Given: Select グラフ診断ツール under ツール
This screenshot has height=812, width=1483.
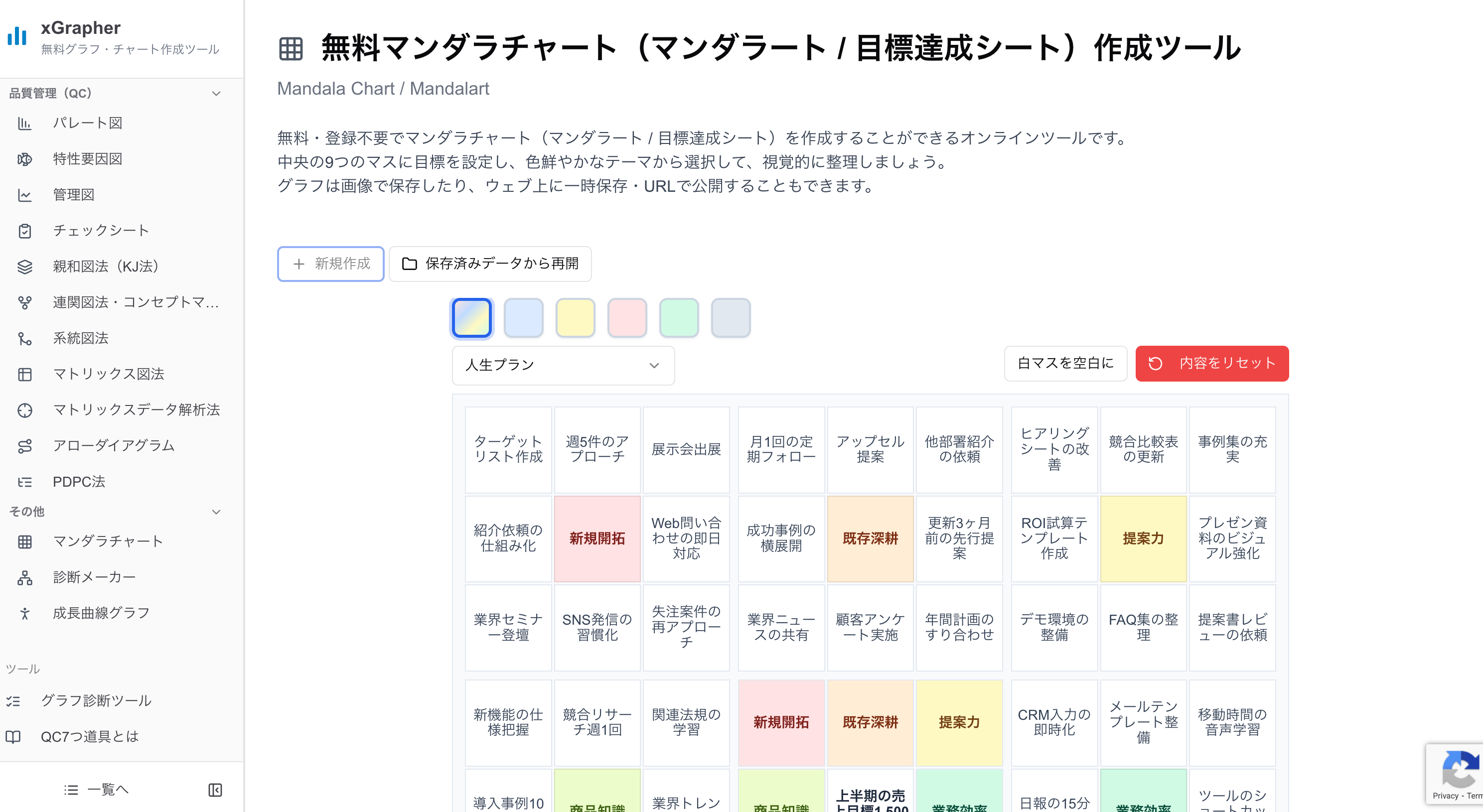Looking at the screenshot, I should pyautogui.click(x=96, y=700).
